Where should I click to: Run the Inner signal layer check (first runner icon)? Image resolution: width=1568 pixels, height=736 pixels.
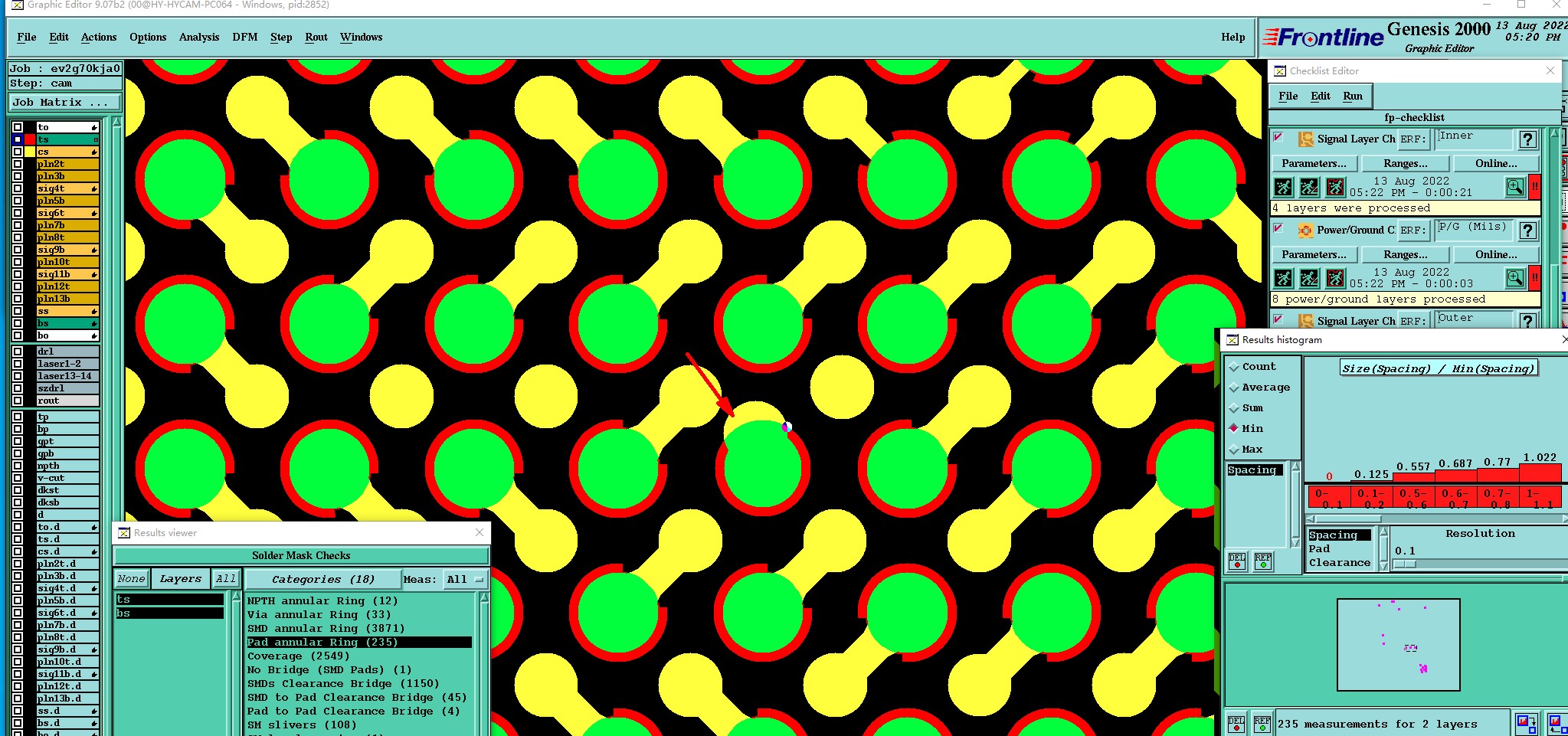(1283, 187)
